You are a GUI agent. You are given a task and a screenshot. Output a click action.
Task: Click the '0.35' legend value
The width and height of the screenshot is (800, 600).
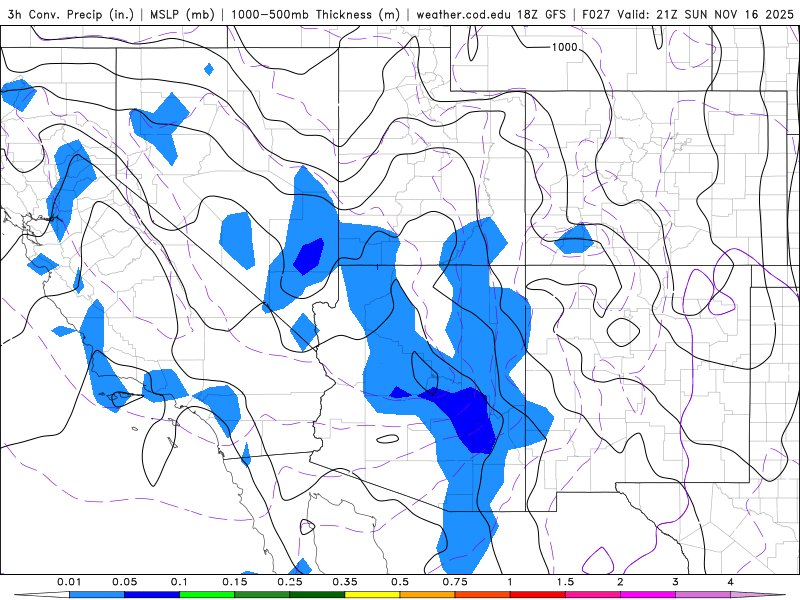click(345, 582)
